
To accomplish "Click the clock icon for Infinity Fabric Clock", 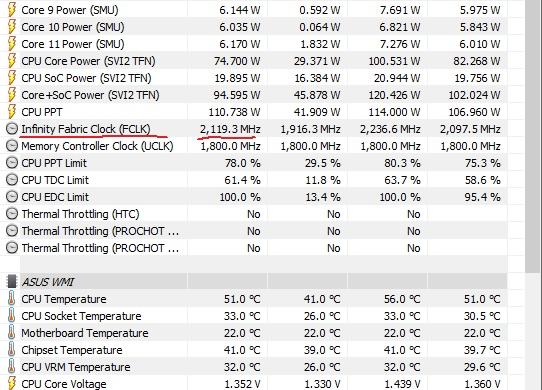I will [12, 129].
